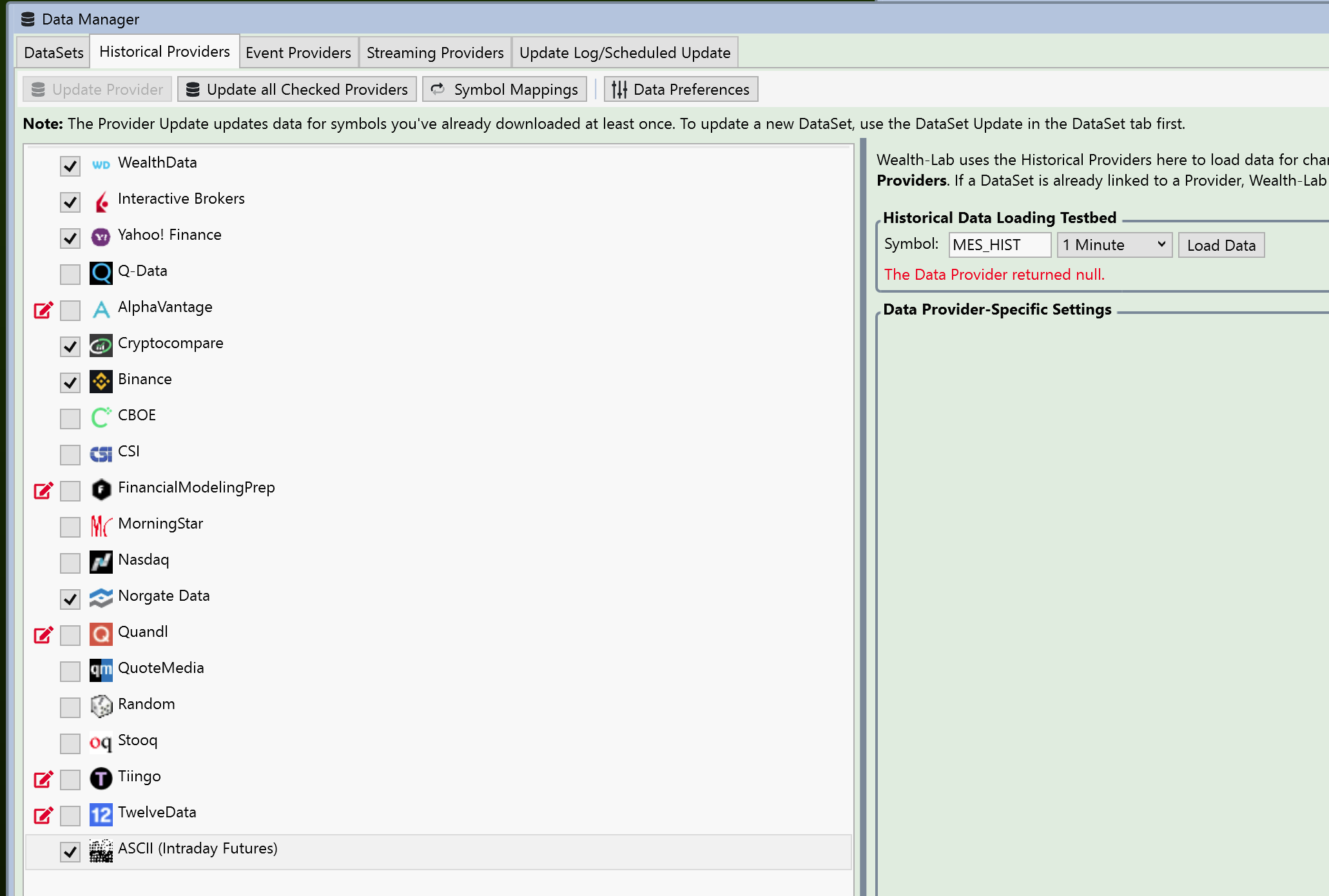The image size is (1329, 896).
Task: Open the Streaming Providers tab
Action: [435, 52]
